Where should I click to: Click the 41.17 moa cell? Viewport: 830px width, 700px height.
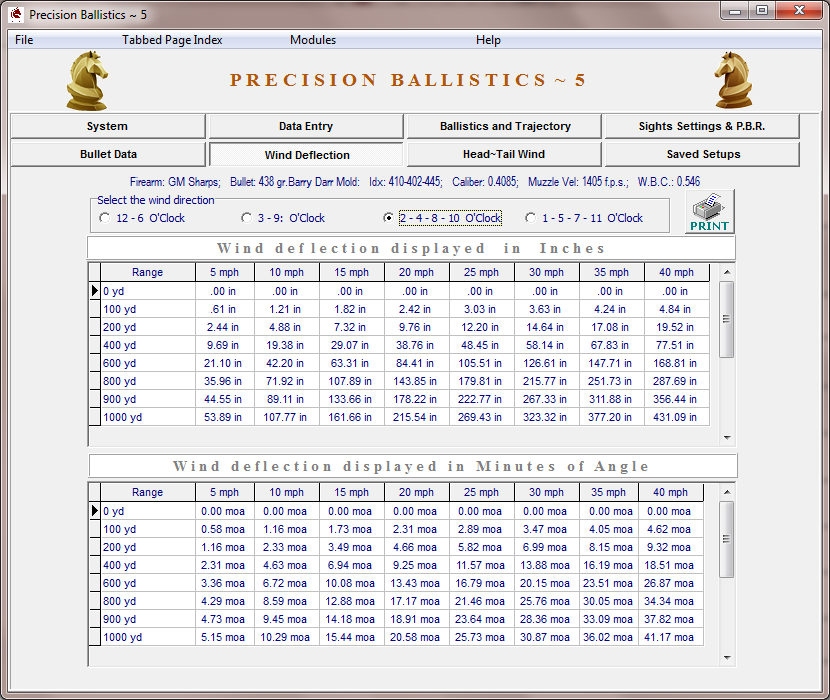[671, 638]
